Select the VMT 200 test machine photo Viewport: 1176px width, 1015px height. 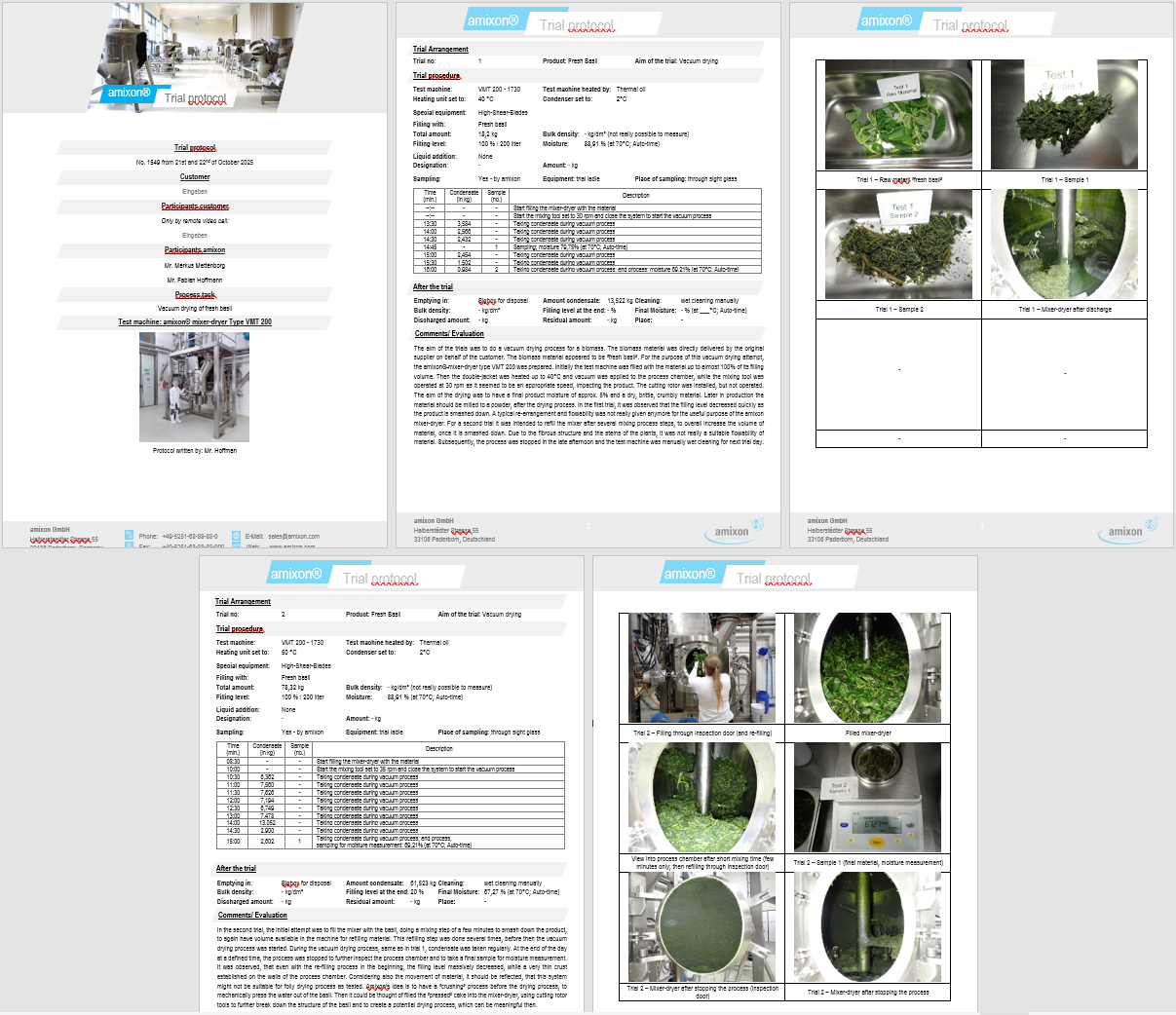[x=194, y=387]
